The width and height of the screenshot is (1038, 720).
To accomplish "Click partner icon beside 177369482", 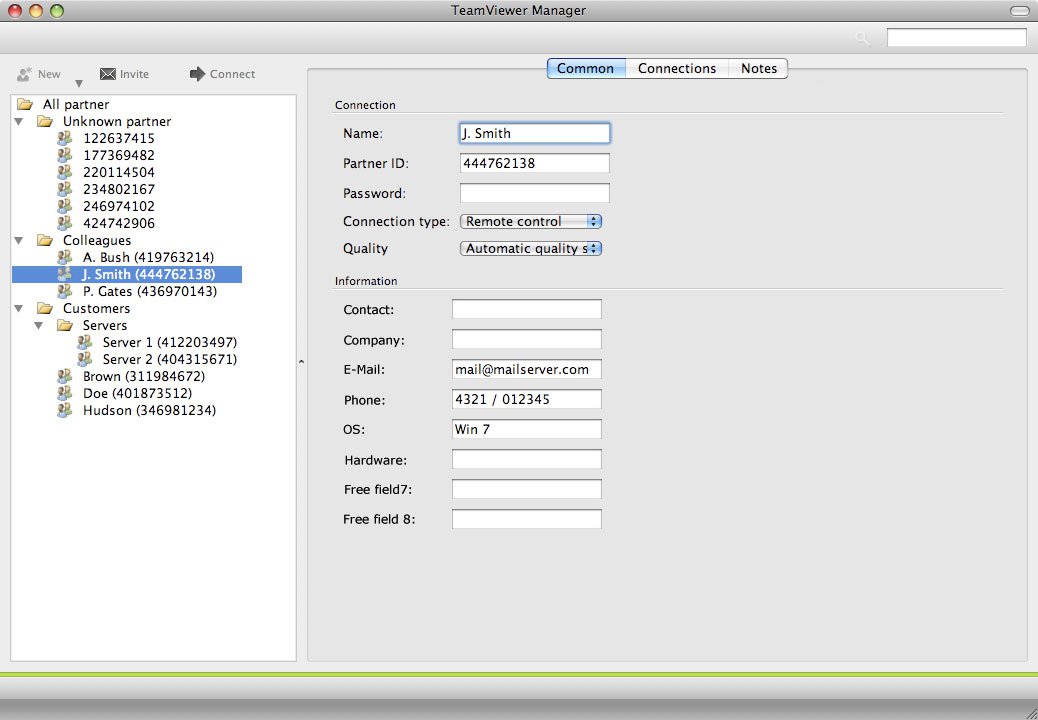I will [65, 155].
